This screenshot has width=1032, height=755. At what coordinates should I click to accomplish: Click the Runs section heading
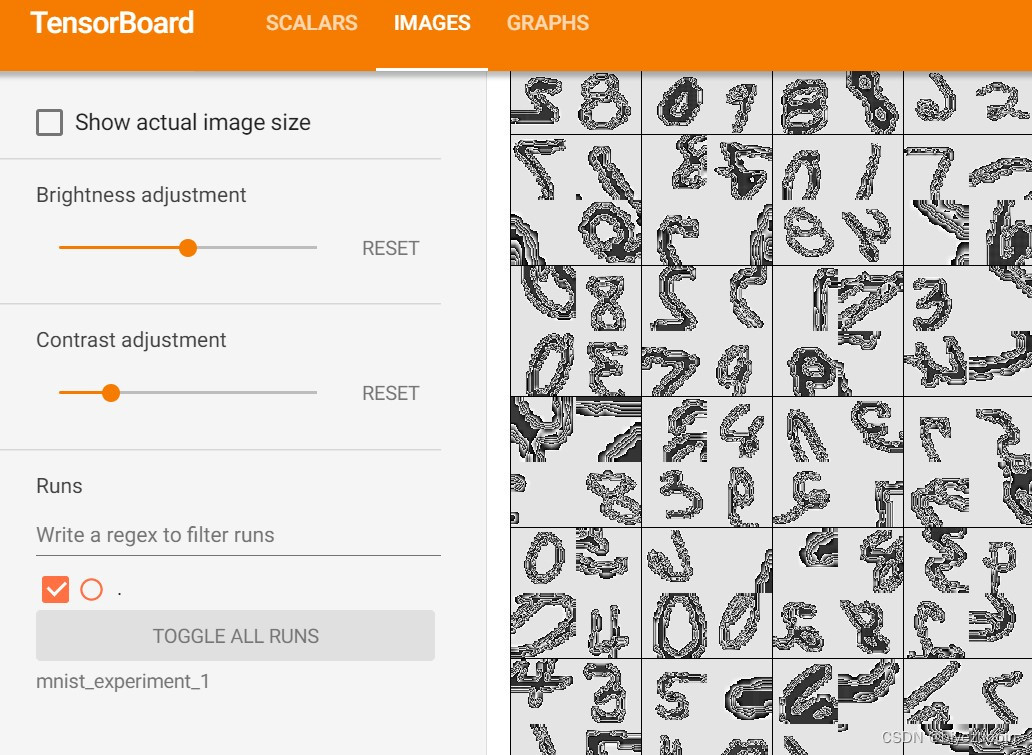(x=59, y=486)
